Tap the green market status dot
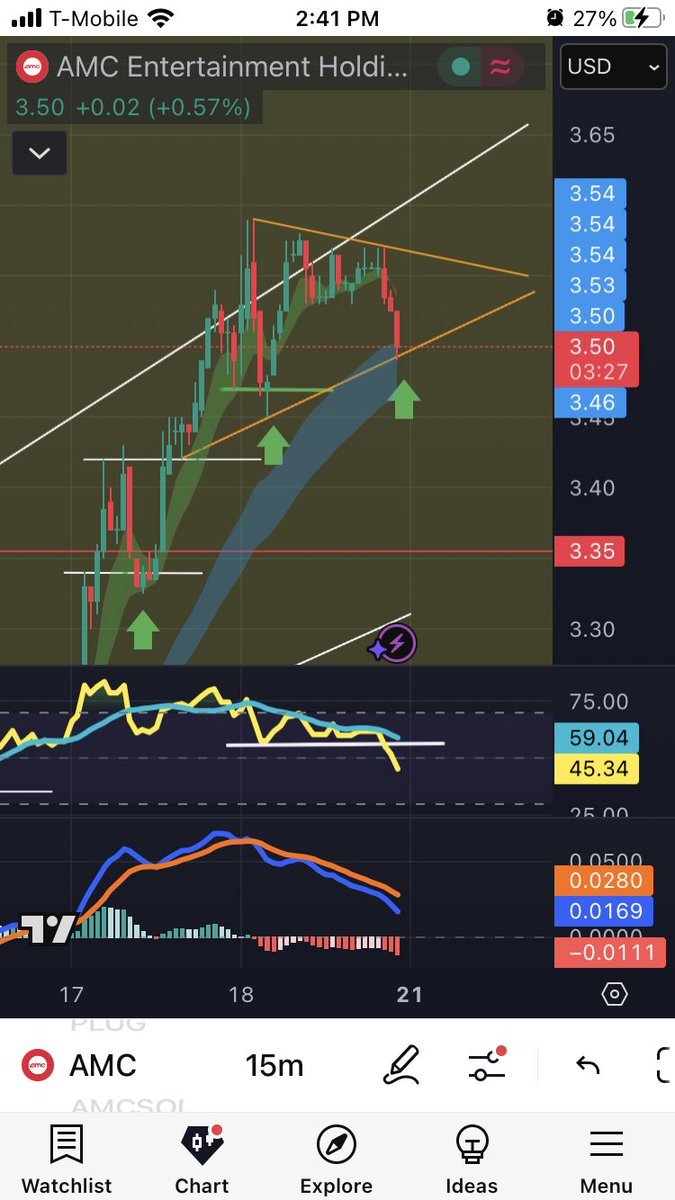 tap(461, 67)
